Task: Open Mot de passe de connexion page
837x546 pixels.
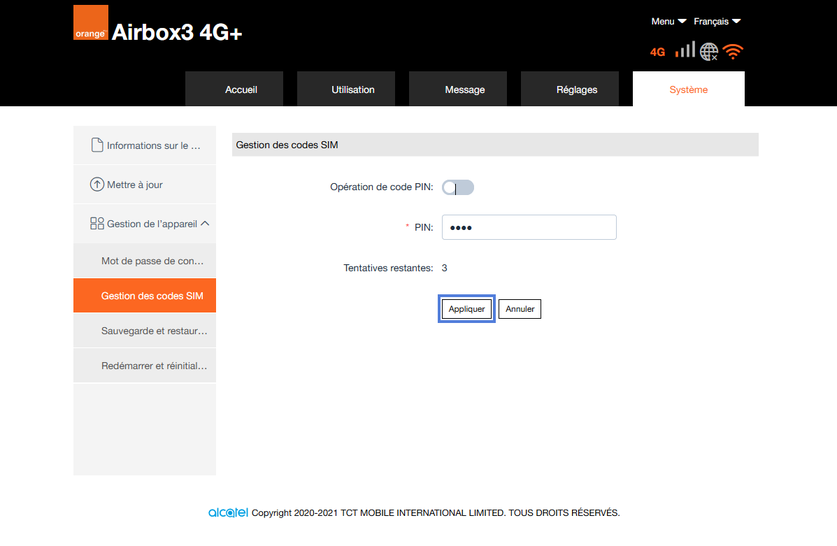Action: pyautogui.click(x=152, y=261)
